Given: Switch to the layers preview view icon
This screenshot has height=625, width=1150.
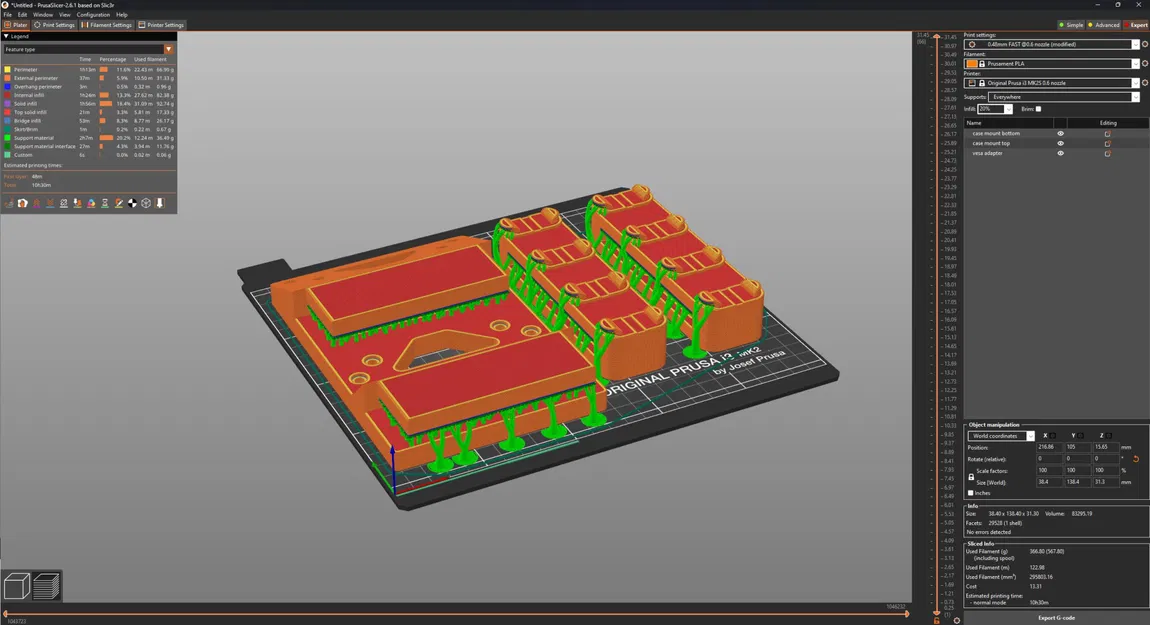Looking at the screenshot, I should 46,586.
